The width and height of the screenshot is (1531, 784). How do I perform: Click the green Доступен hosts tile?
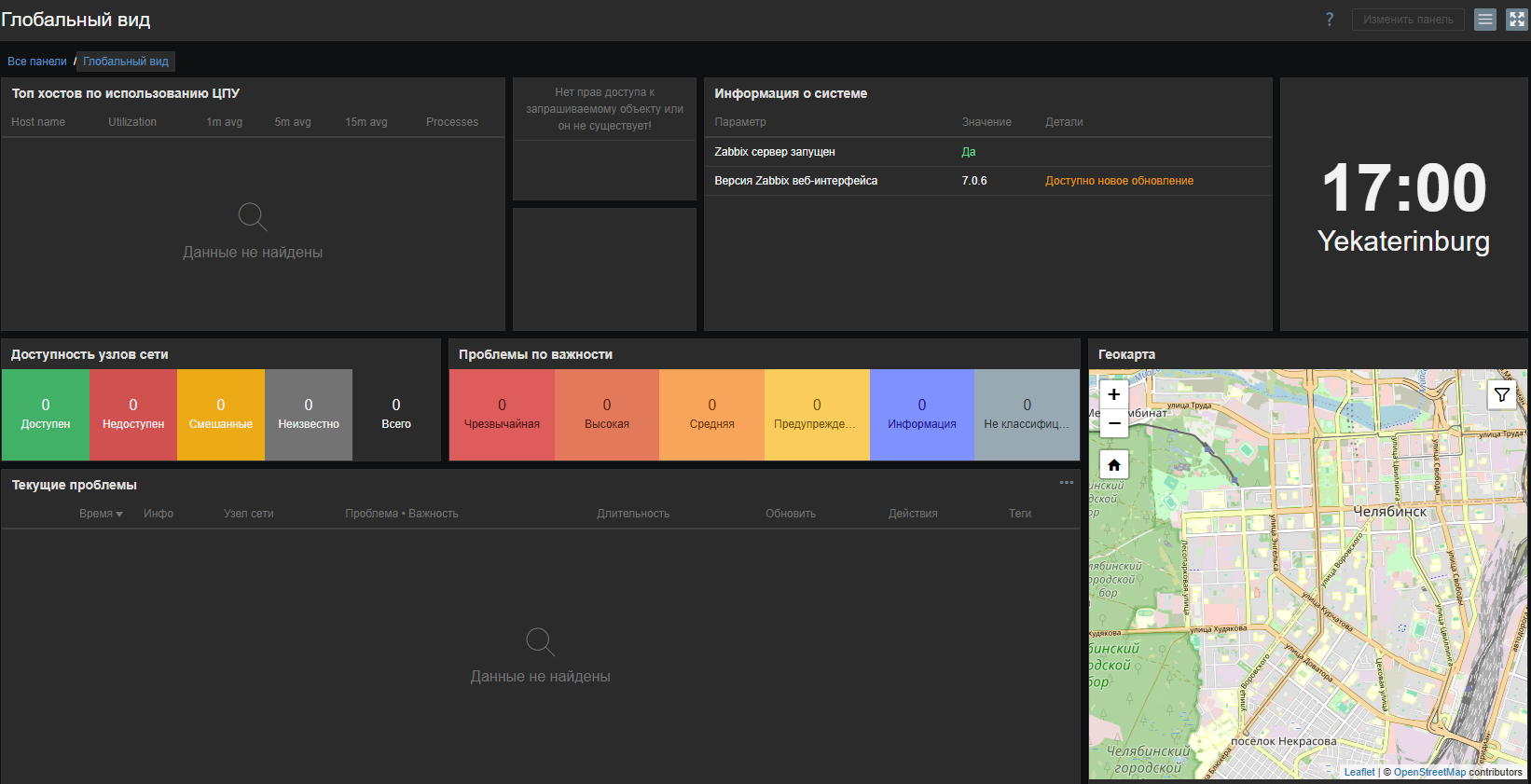pyautogui.click(x=46, y=415)
